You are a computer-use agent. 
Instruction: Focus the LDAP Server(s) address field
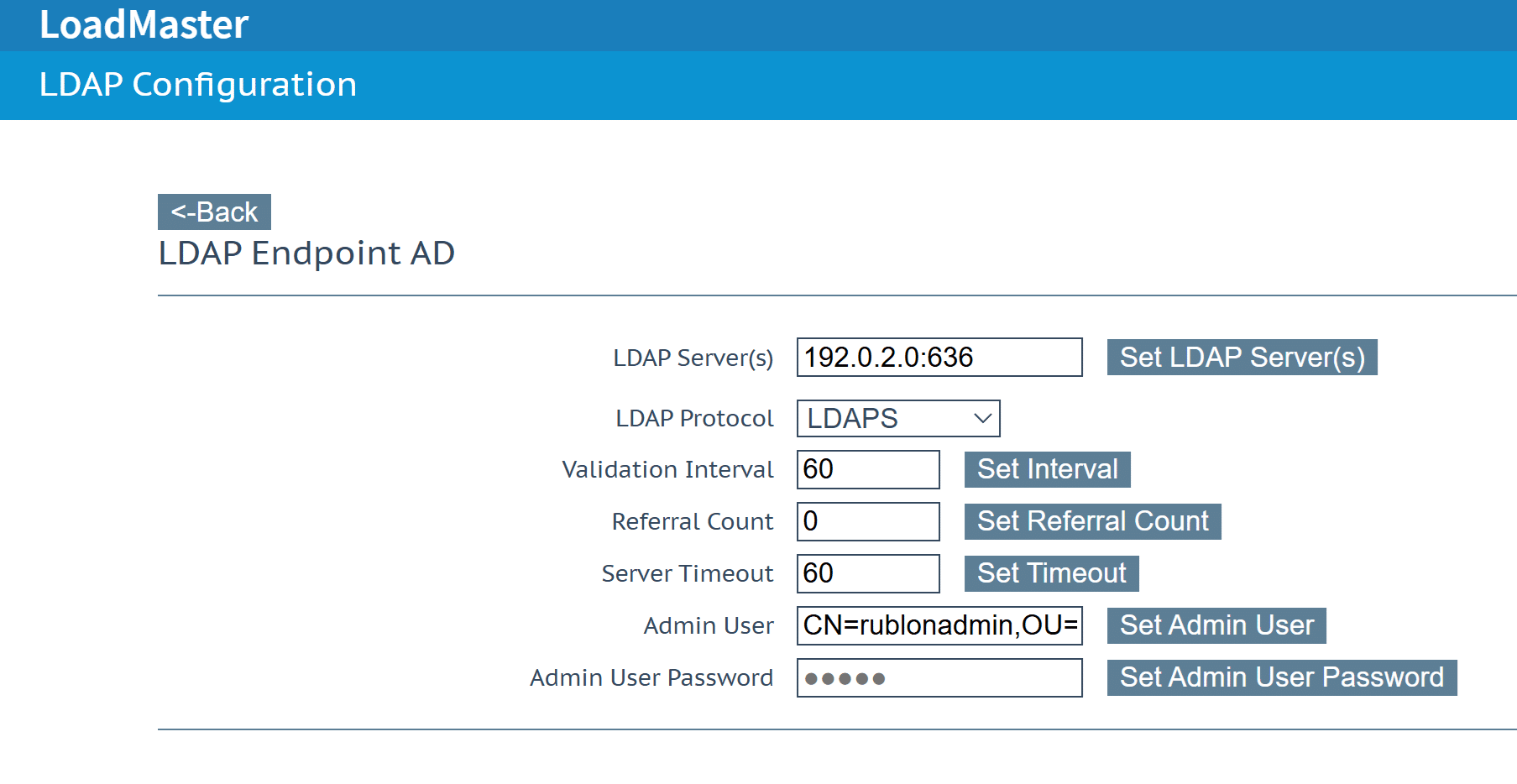pyautogui.click(x=939, y=358)
